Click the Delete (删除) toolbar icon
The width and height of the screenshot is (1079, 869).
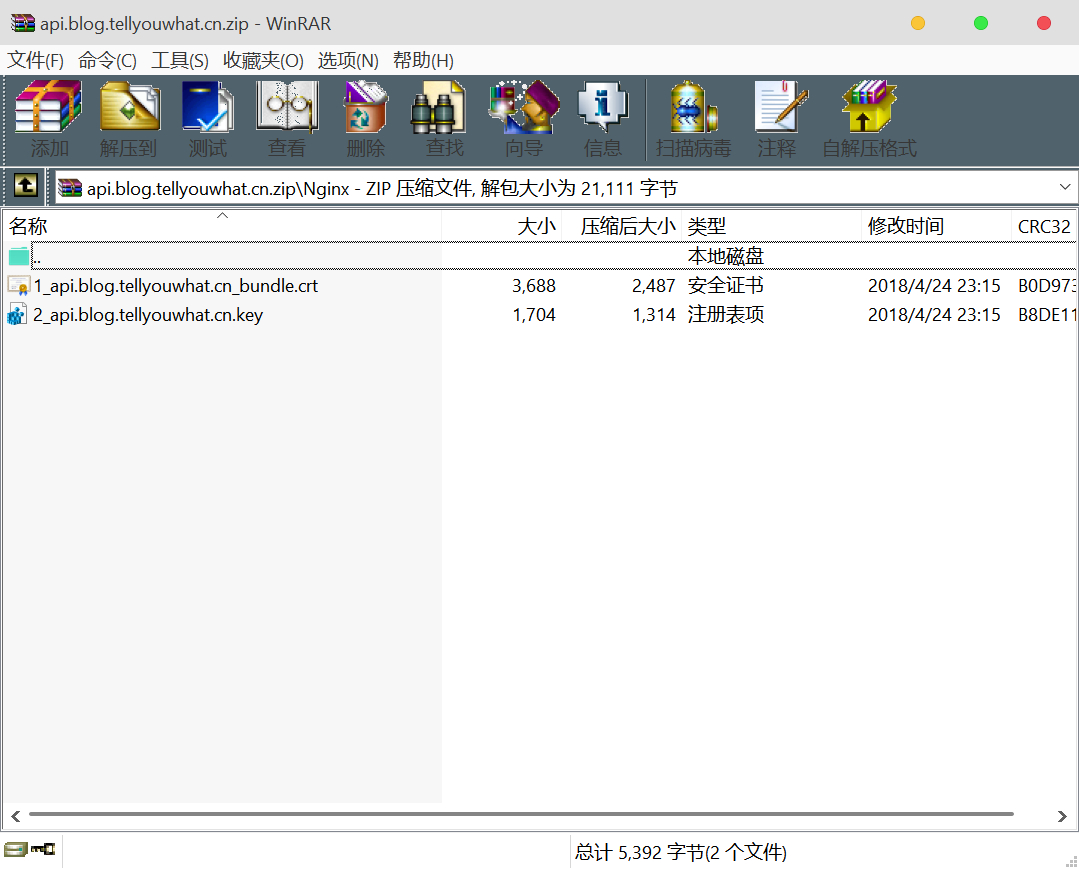pyautogui.click(x=365, y=119)
